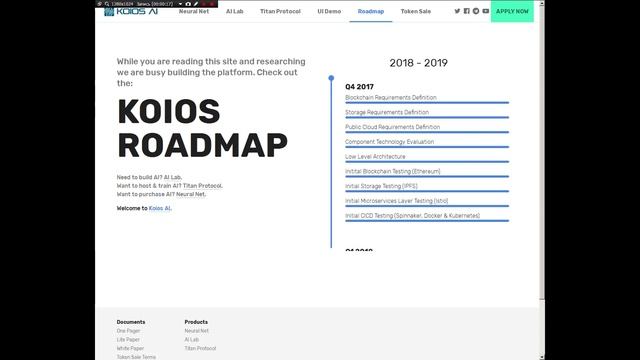
Task: Open the One Pager footer link
Action: tap(128, 331)
